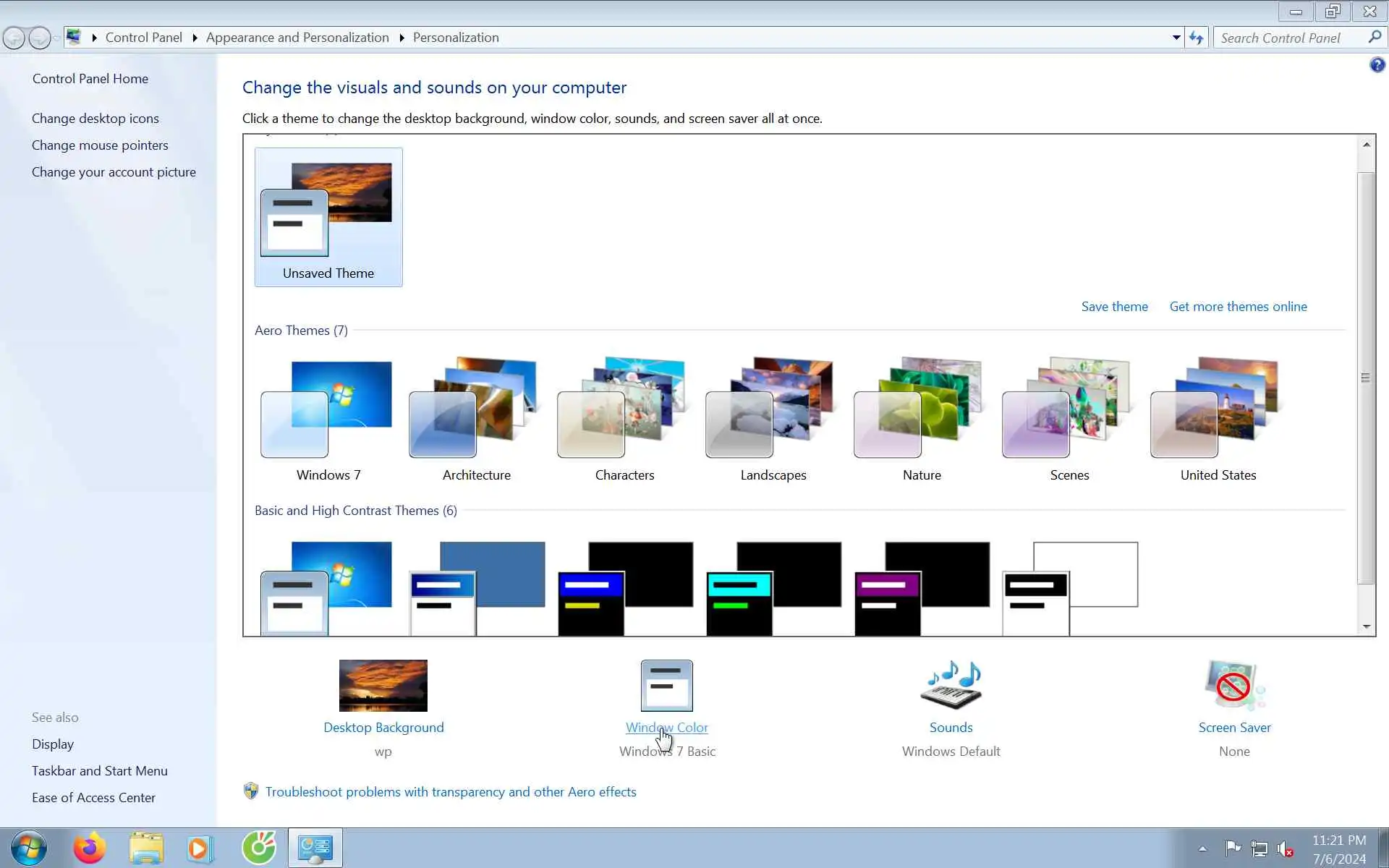
Task: Click scroll down arrow in themes list
Action: [x=1366, y=627]
